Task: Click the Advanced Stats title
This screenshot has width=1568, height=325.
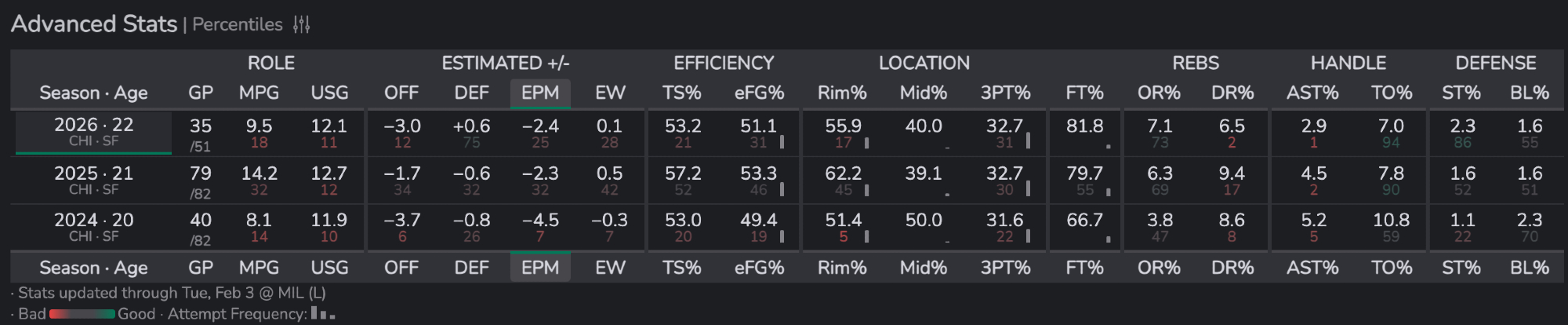Action: coord(94,24)
